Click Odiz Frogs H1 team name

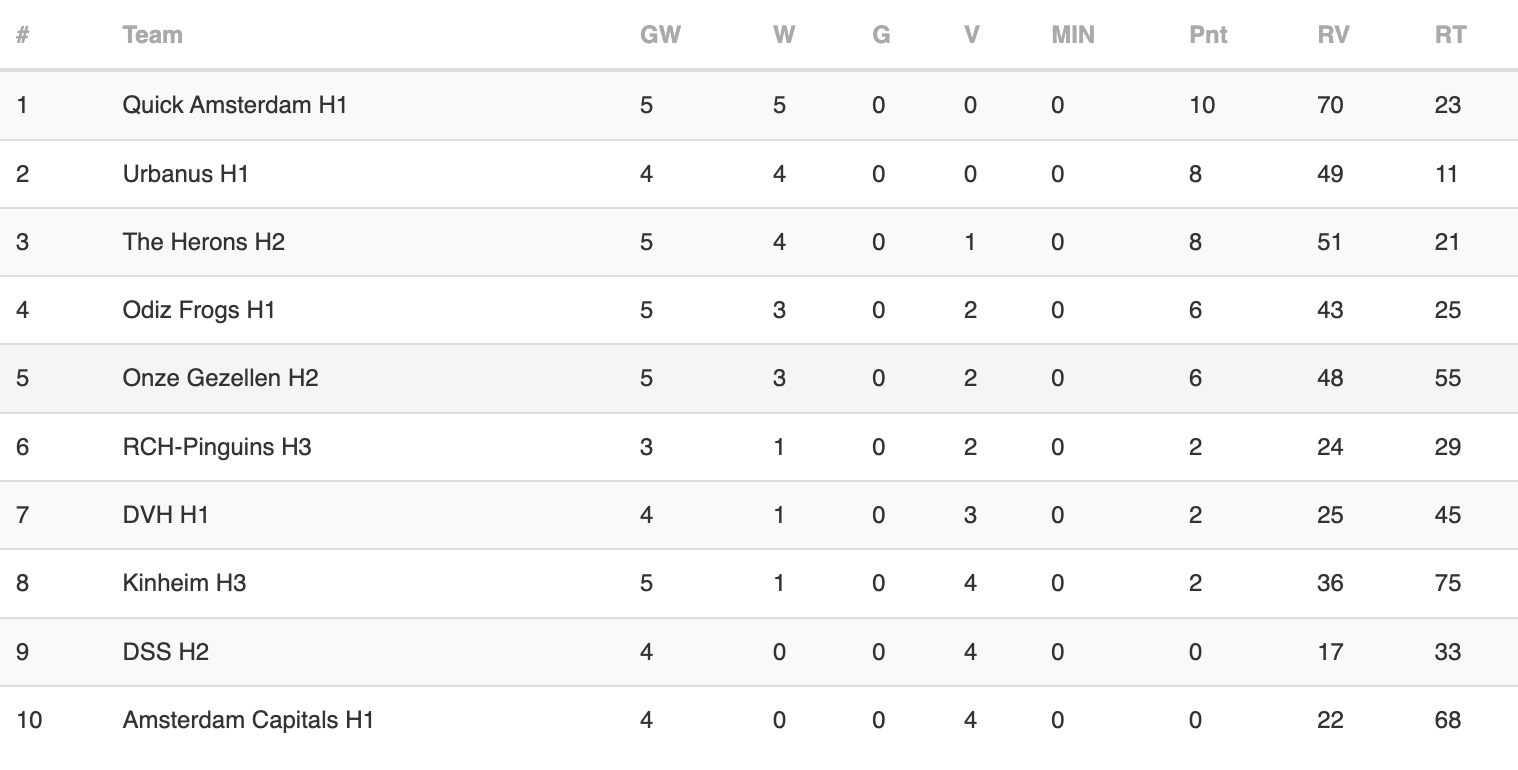coord(199,310)
